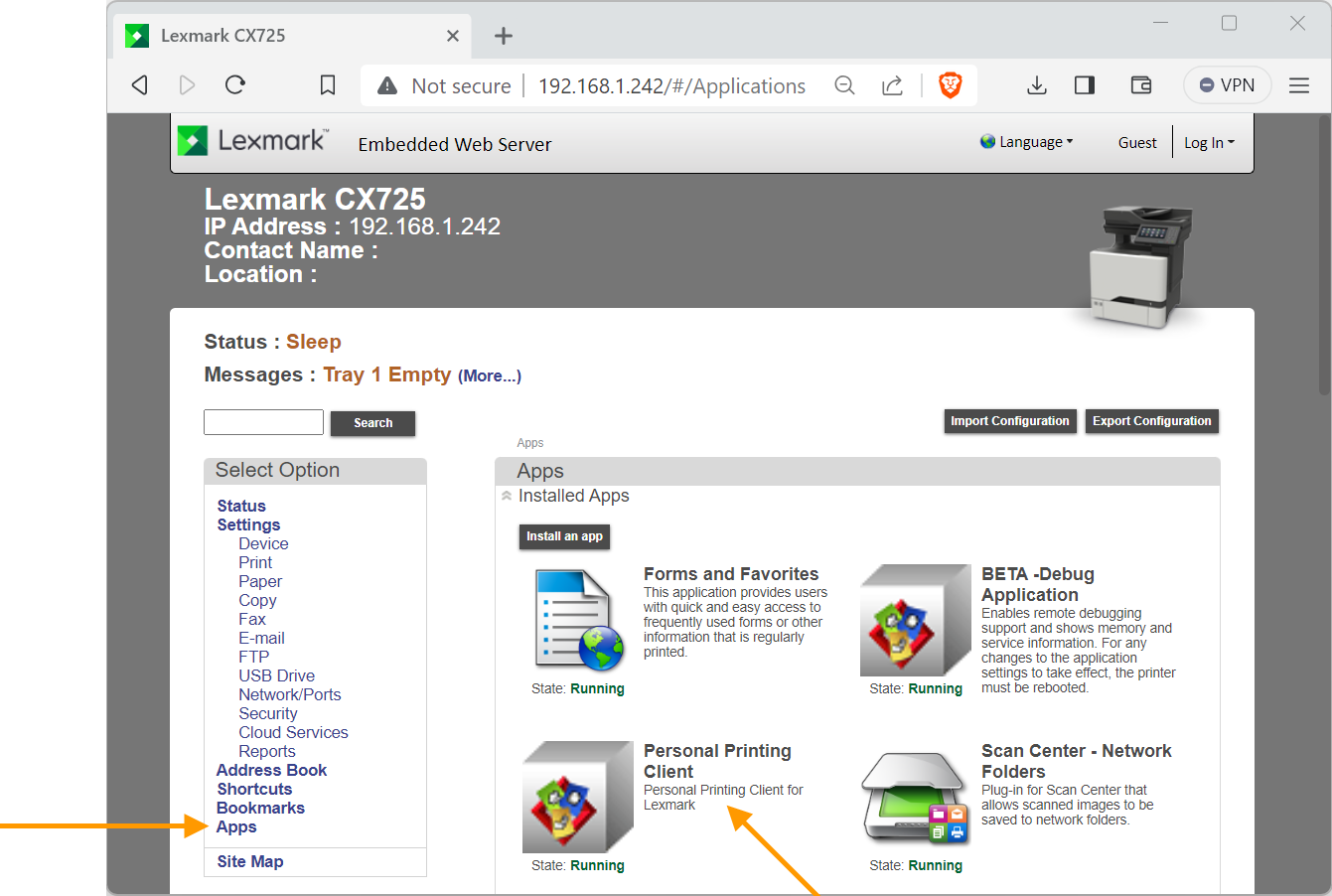1332x896 pixels.
Task: Open the (More...) messages link
Action: pyautogui.click(x=490, y=376)
